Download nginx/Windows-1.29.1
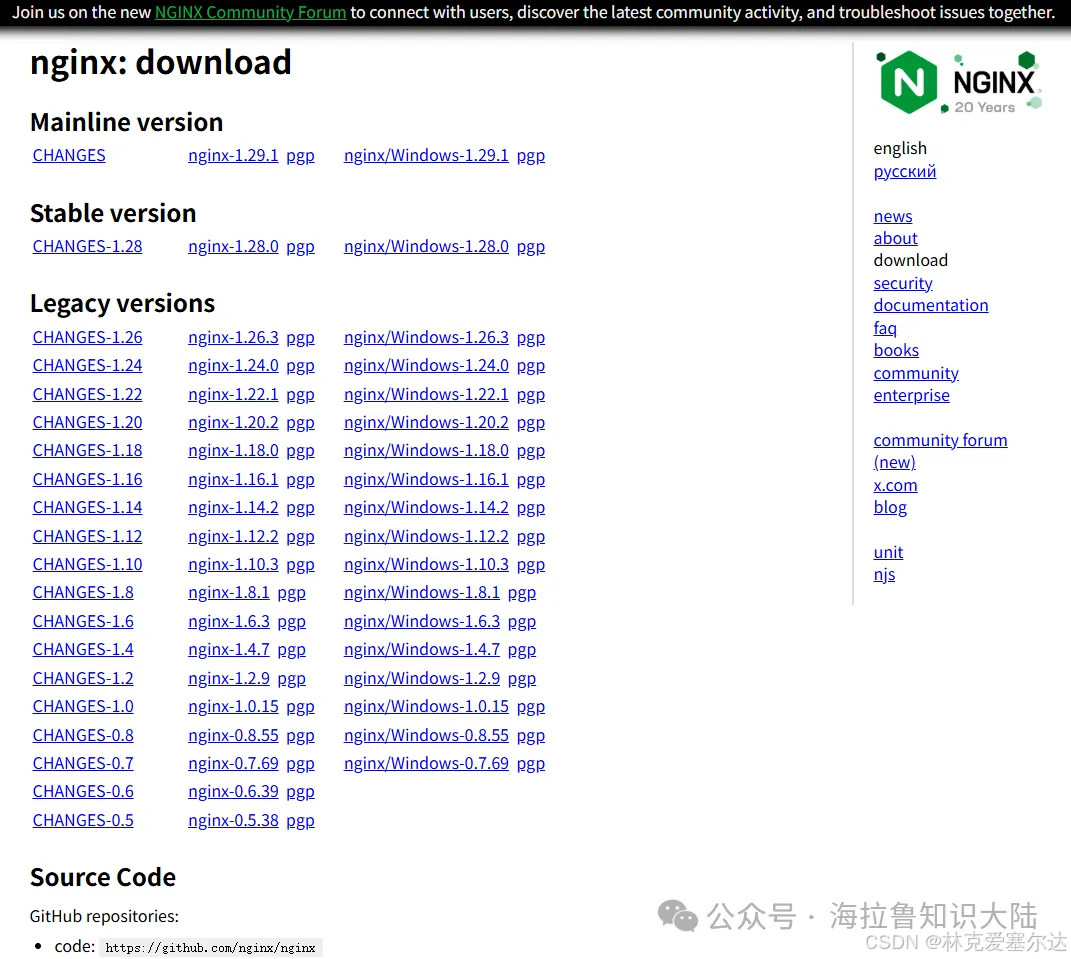 tap(426, 156)
